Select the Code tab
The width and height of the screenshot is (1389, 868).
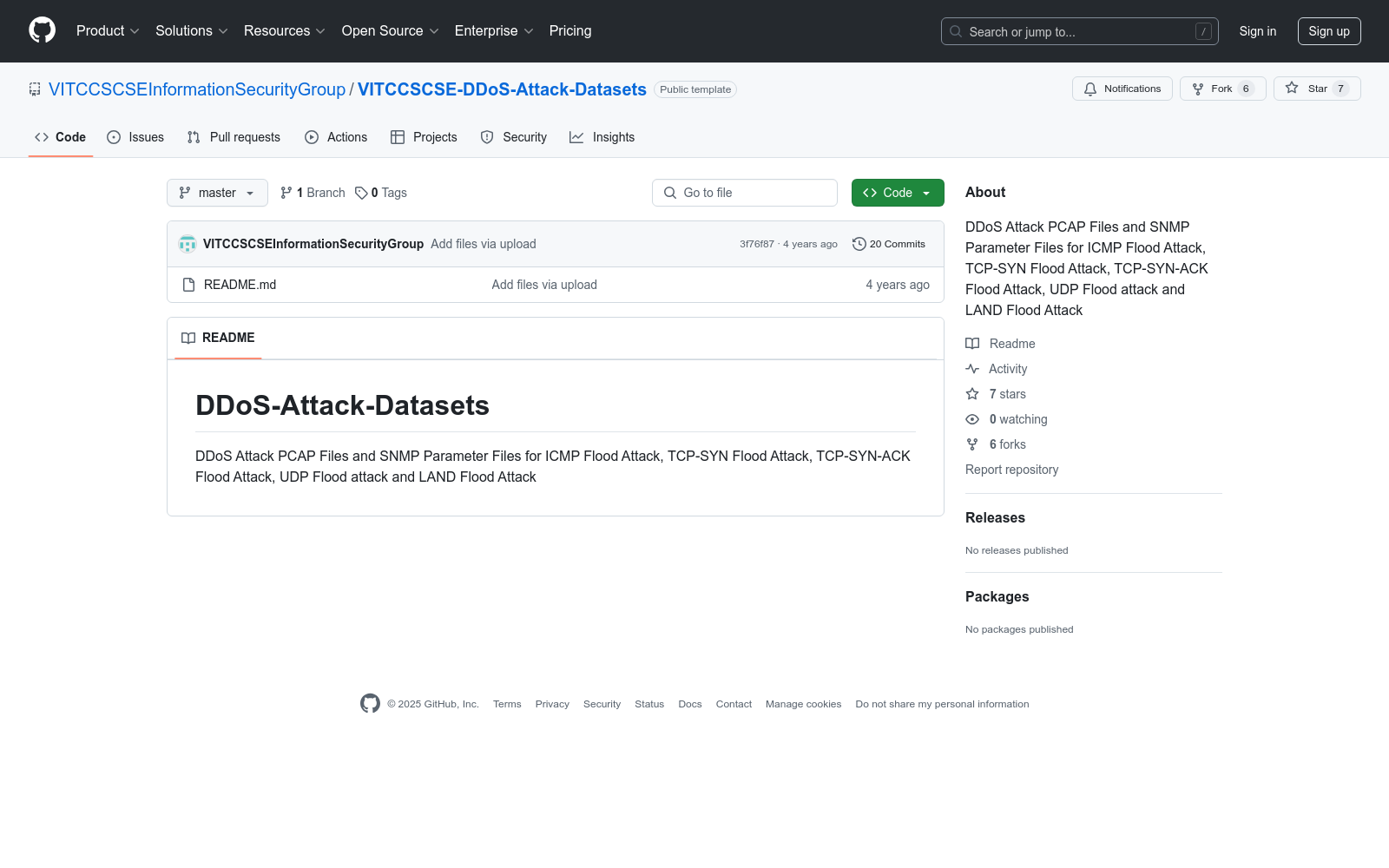pos(61,137)
